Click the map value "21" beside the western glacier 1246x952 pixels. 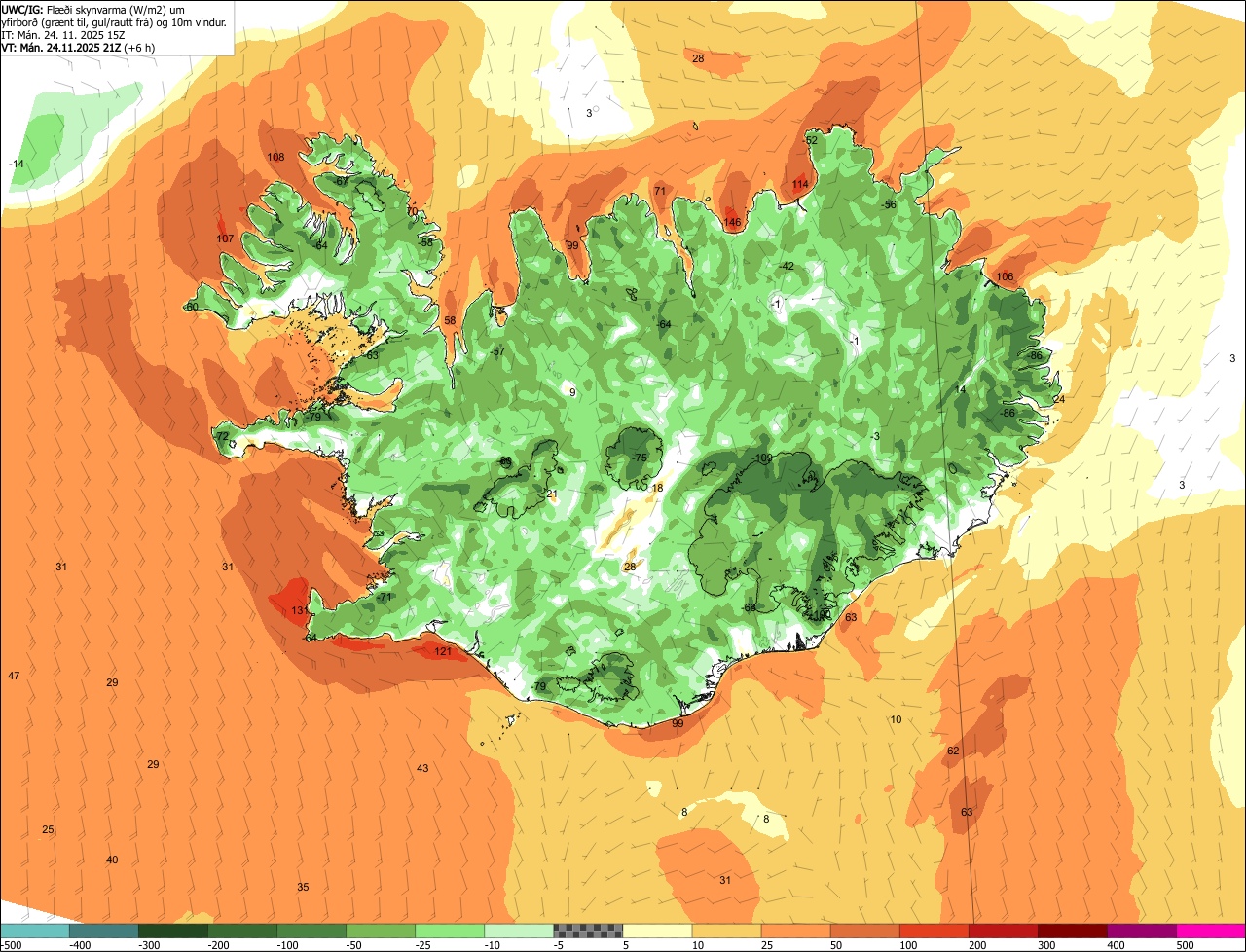click(552, 495)
